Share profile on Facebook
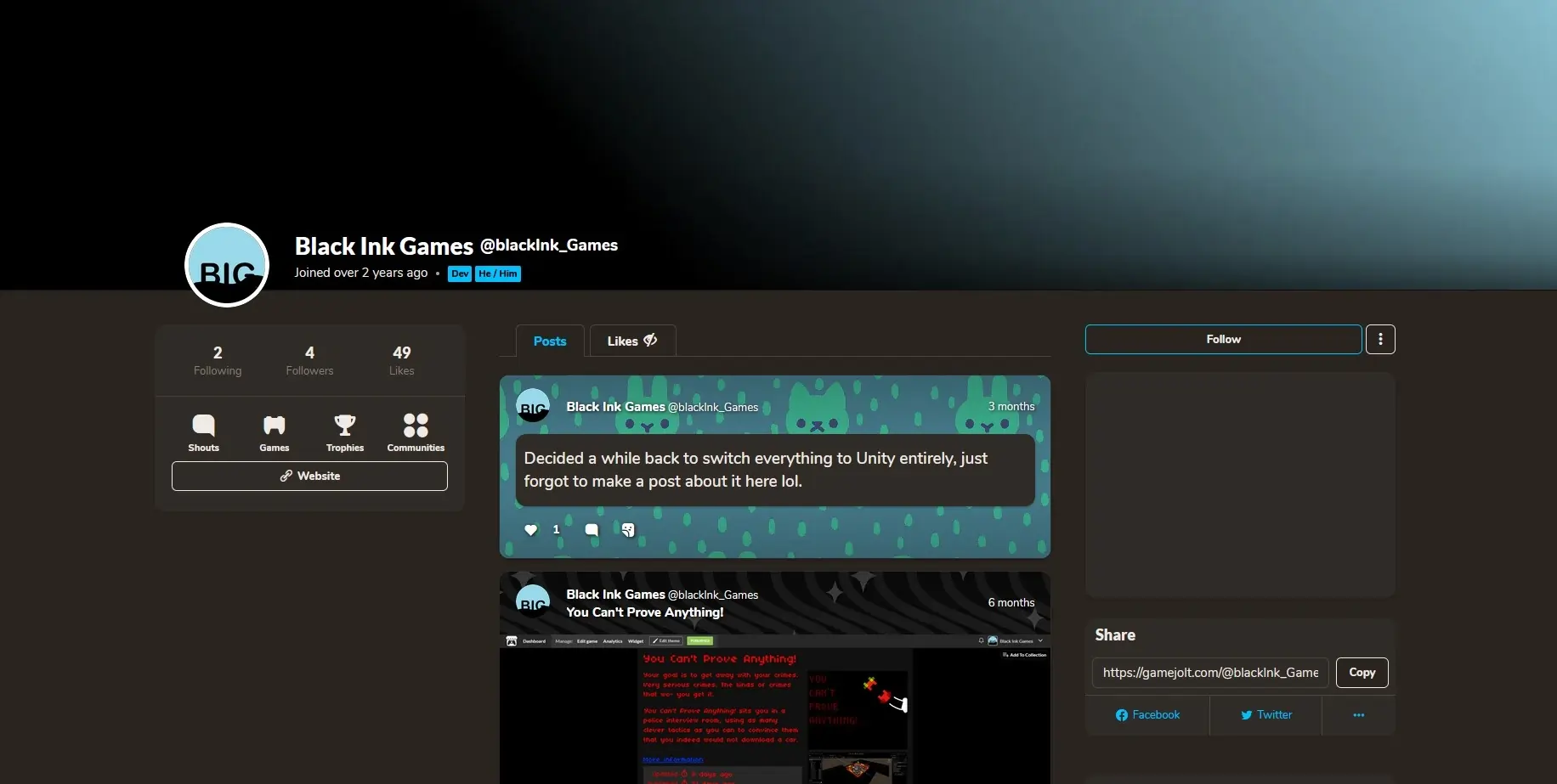 point(1147,715)
